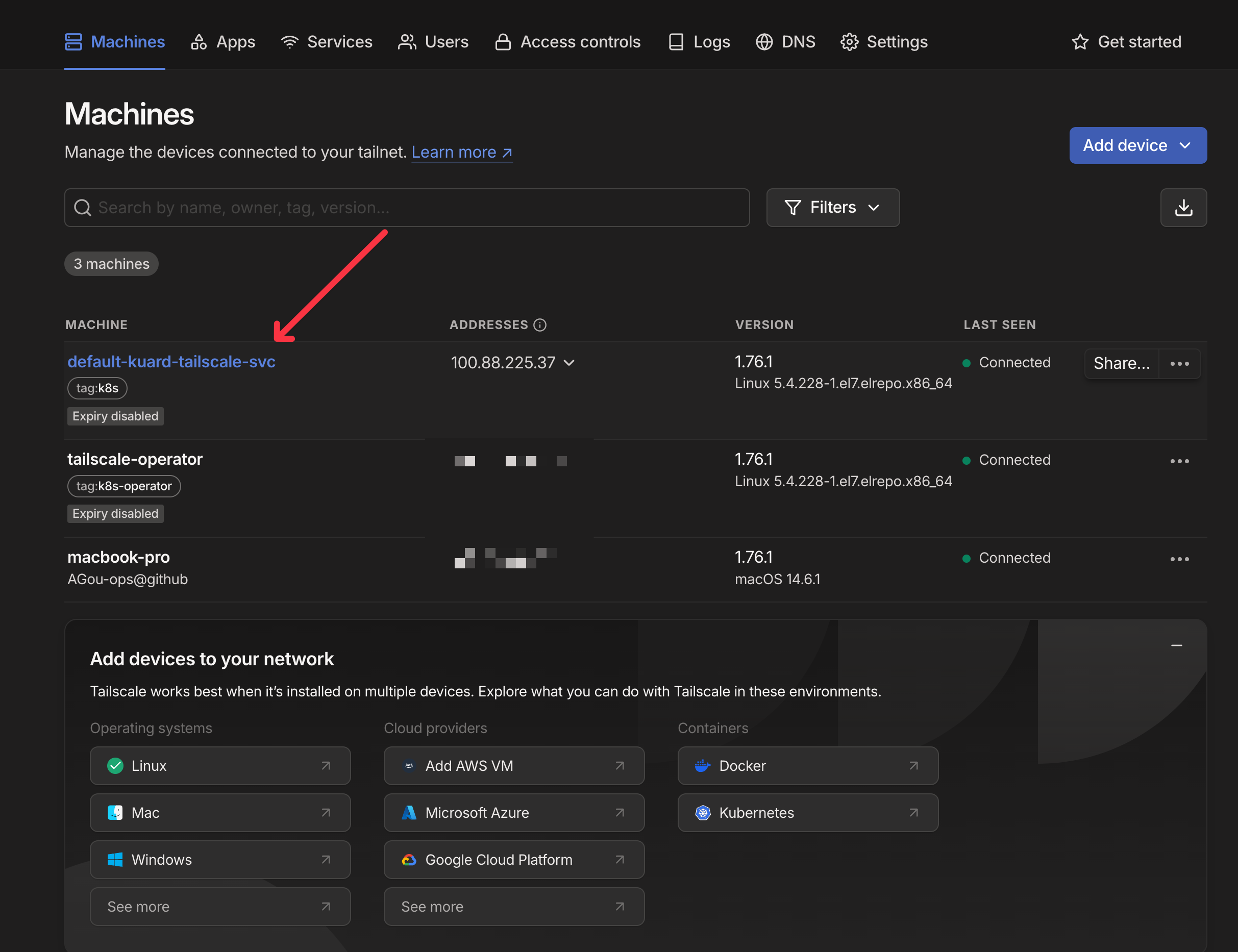1238x952 pixels.
Task: Open the DNS tab
Action: point(785,41)
